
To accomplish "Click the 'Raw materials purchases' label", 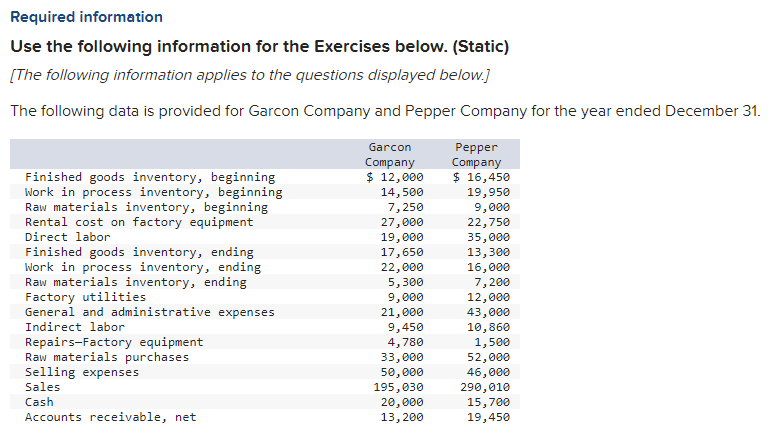I will click(107, 357).
